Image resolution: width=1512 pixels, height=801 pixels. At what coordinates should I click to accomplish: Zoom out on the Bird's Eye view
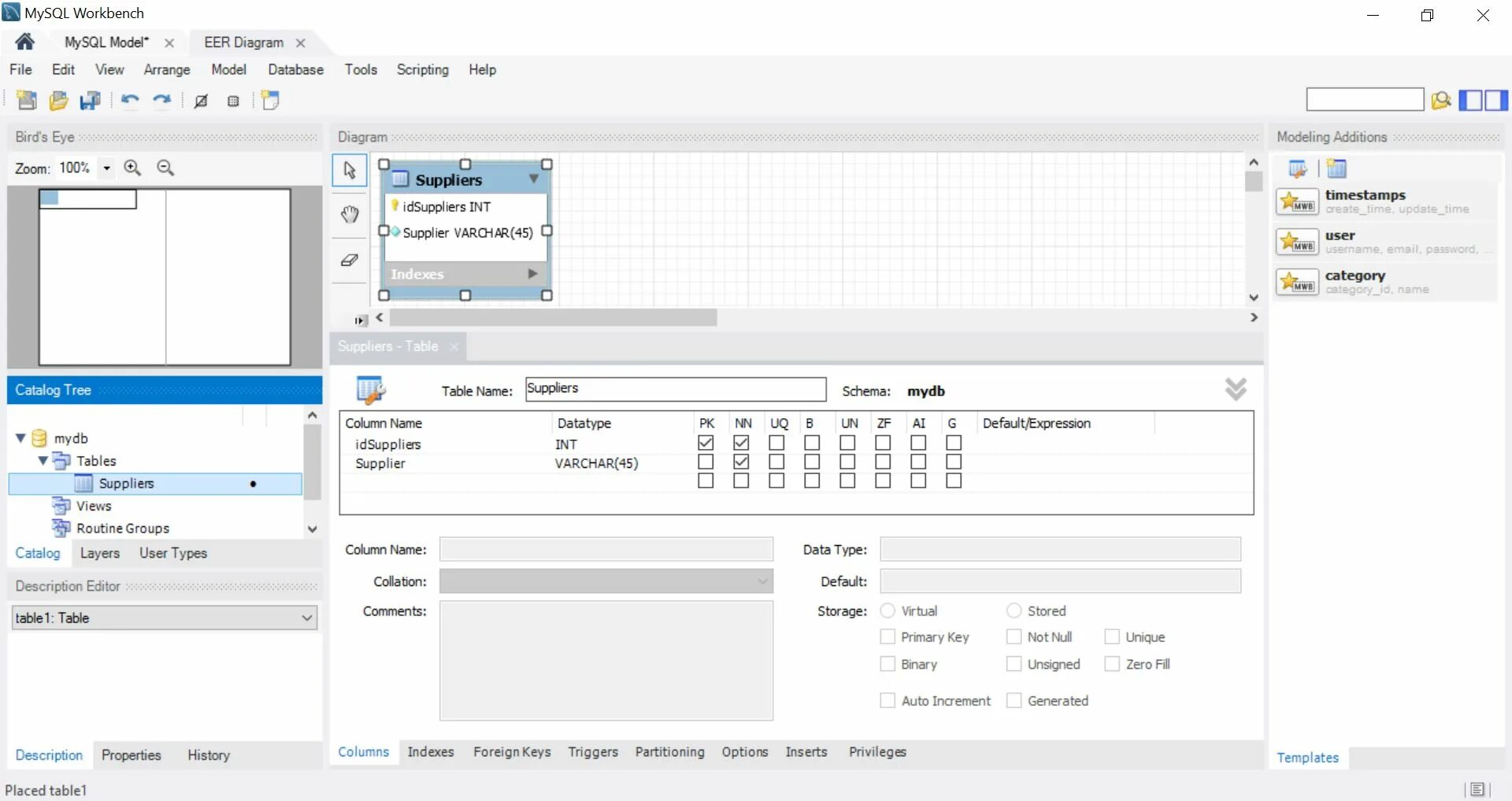pos(165,168)
